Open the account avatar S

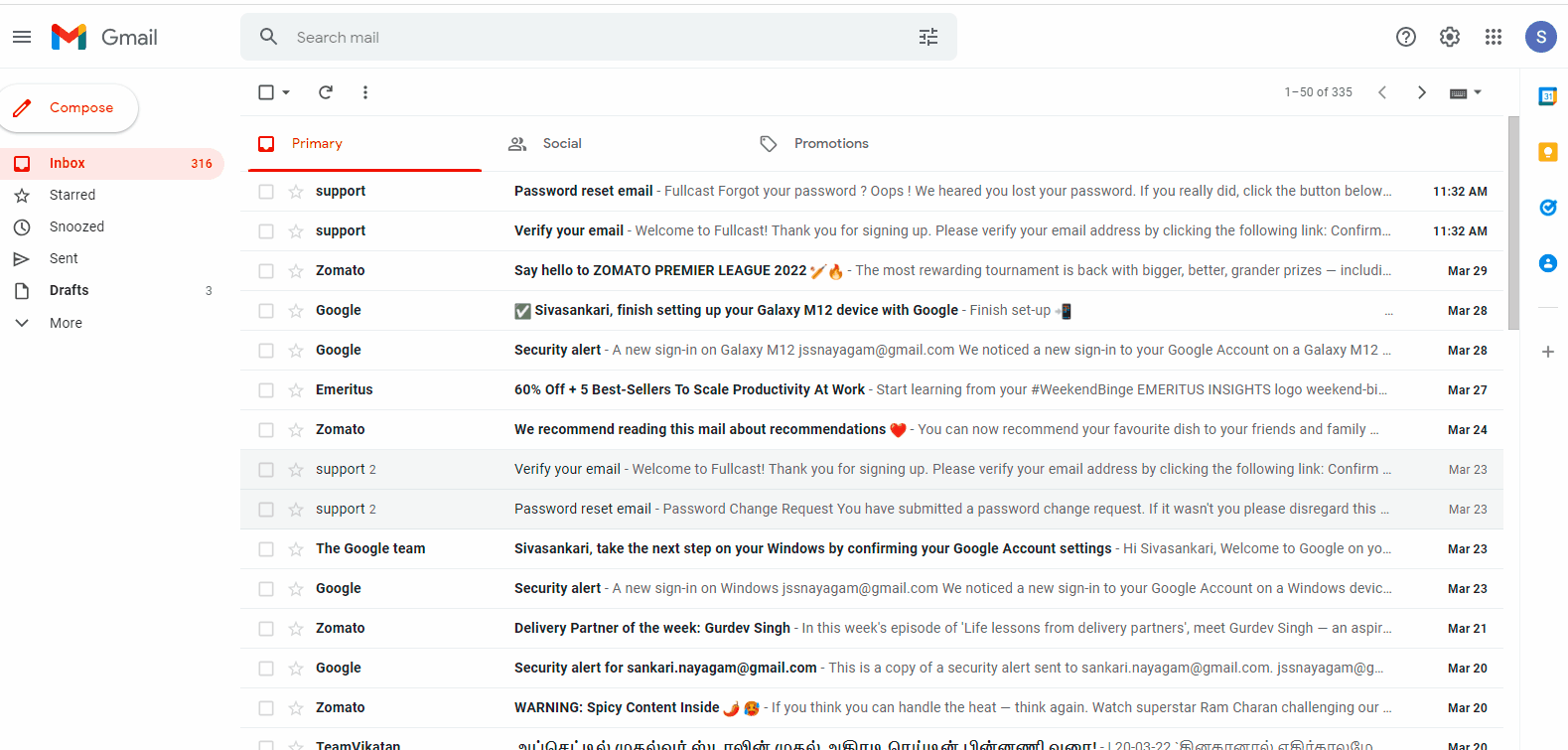[x=1541, y=37]
